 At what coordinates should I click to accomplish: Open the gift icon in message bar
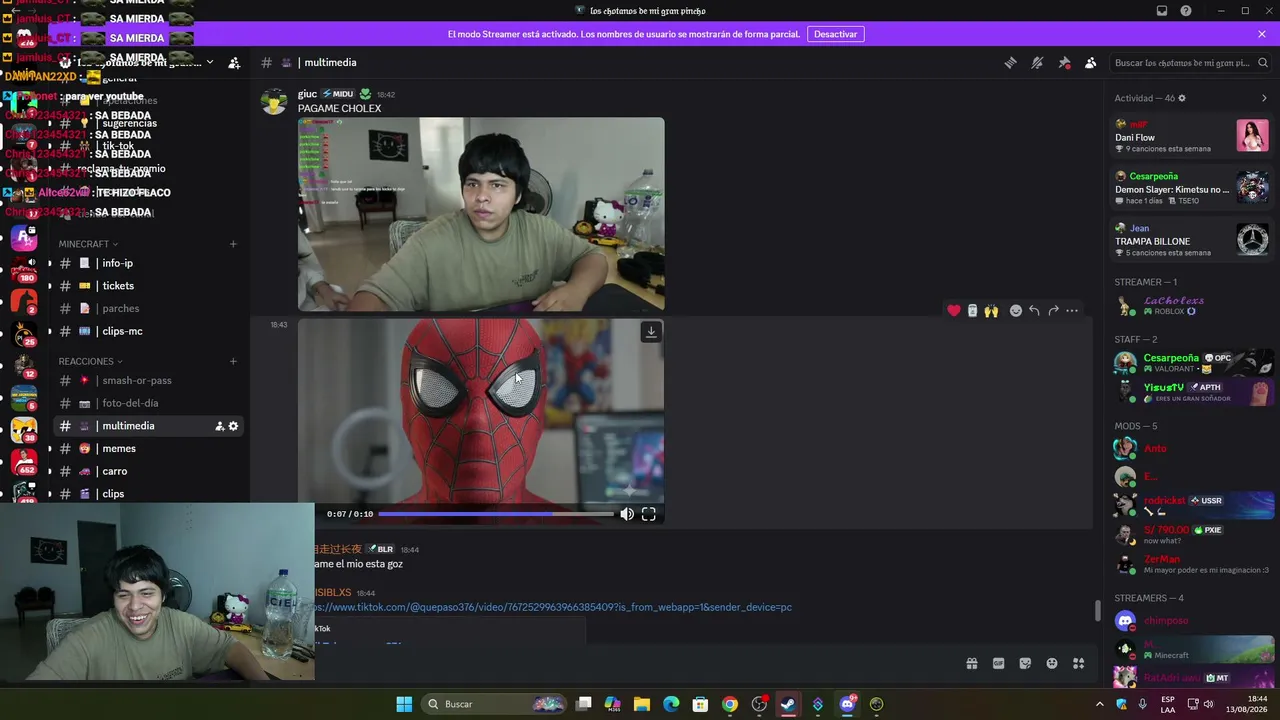click(x=971, y=663)
